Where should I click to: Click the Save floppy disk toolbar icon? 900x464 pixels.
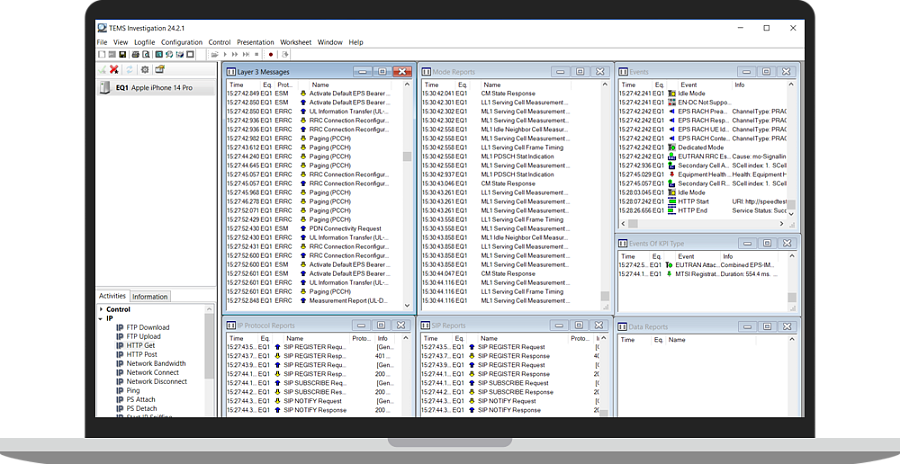pyautogui.click(x=121, y=54)
